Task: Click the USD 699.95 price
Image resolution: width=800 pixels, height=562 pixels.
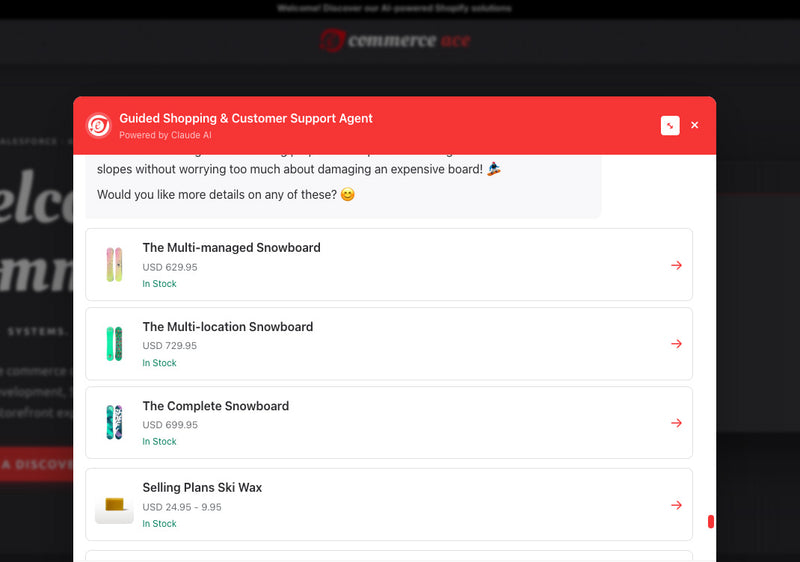Action: tap(170, 425)
